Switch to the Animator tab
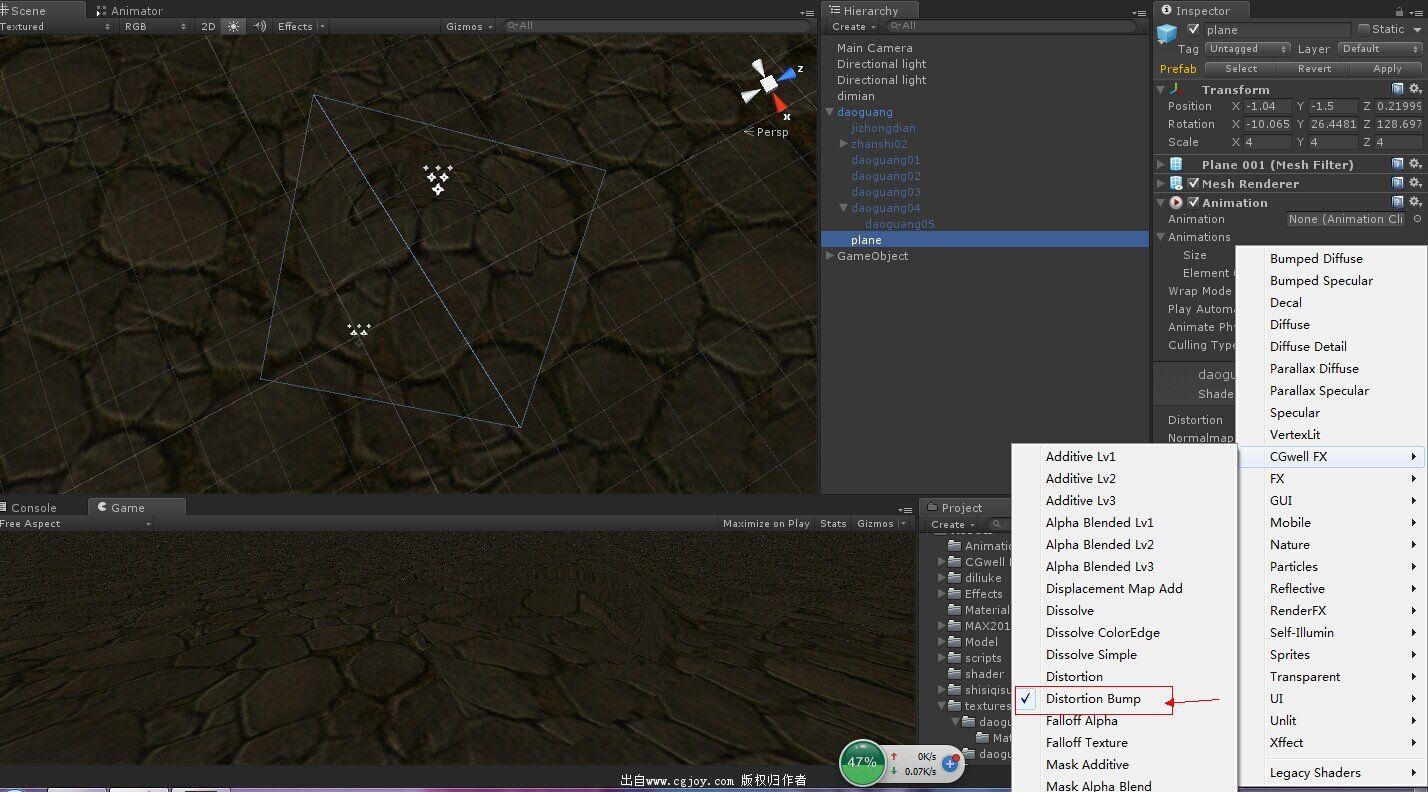Viewport: 1428px width, 792px height. click(129, 11)
